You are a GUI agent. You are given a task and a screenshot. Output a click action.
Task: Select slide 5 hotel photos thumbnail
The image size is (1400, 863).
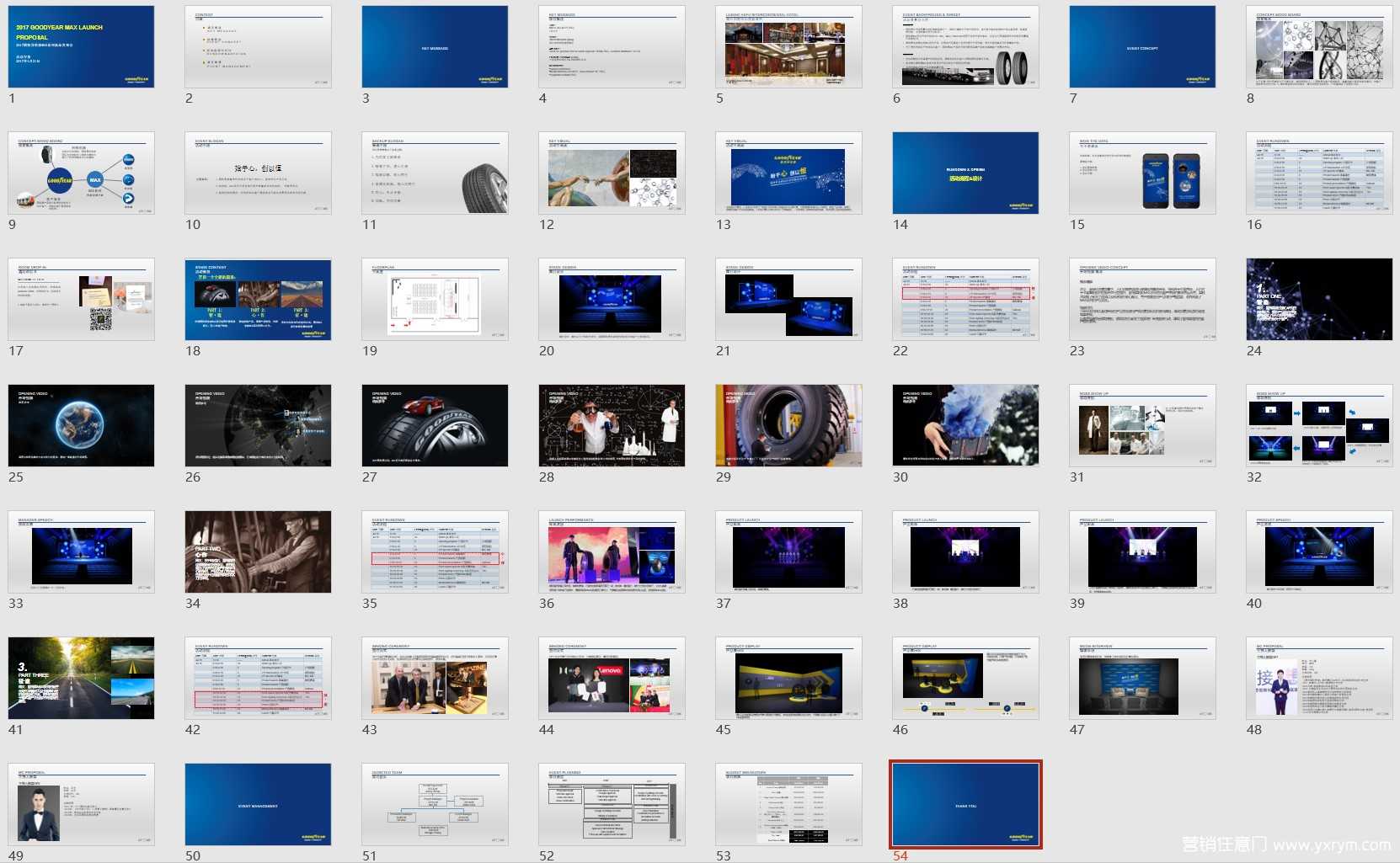(x=788, y=46)
